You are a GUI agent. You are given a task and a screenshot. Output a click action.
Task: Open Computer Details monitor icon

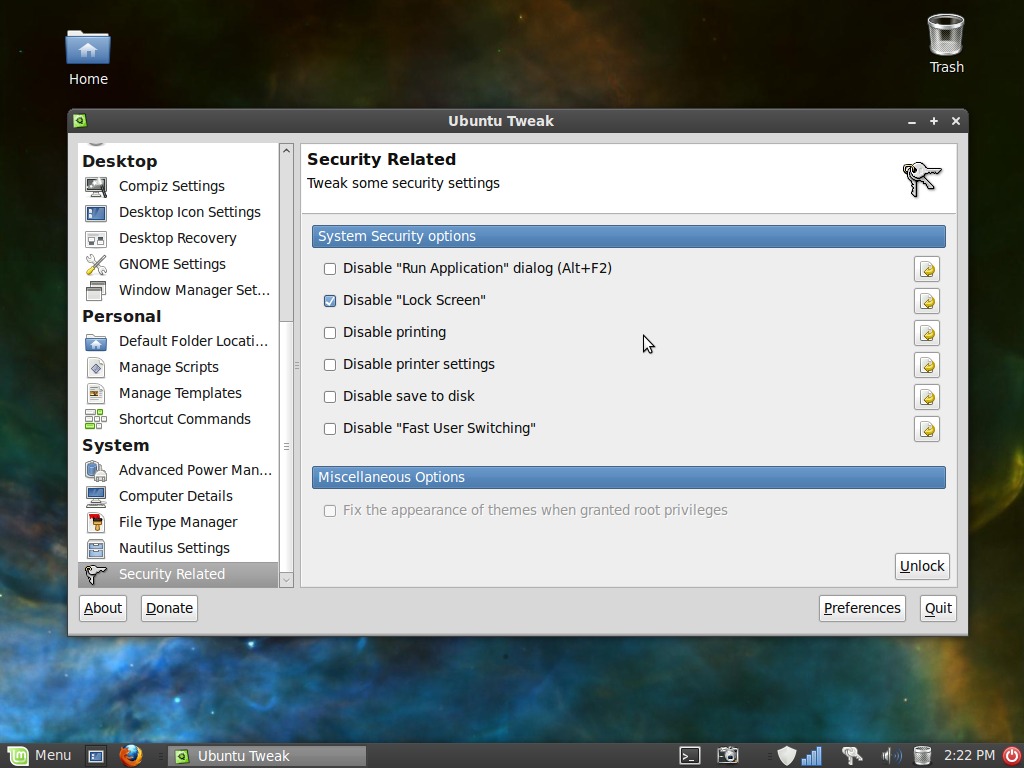tap(96, 496)
